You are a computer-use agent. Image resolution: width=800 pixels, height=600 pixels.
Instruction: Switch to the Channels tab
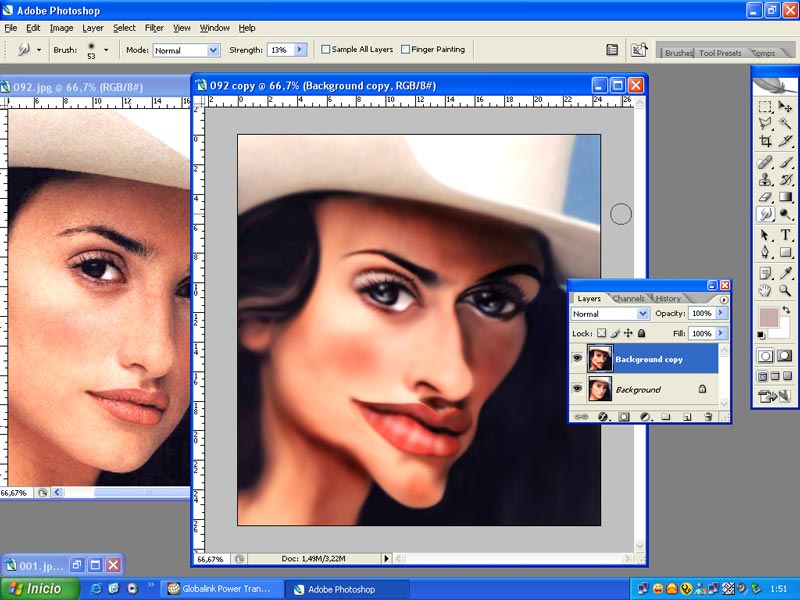tap(629, 298)
